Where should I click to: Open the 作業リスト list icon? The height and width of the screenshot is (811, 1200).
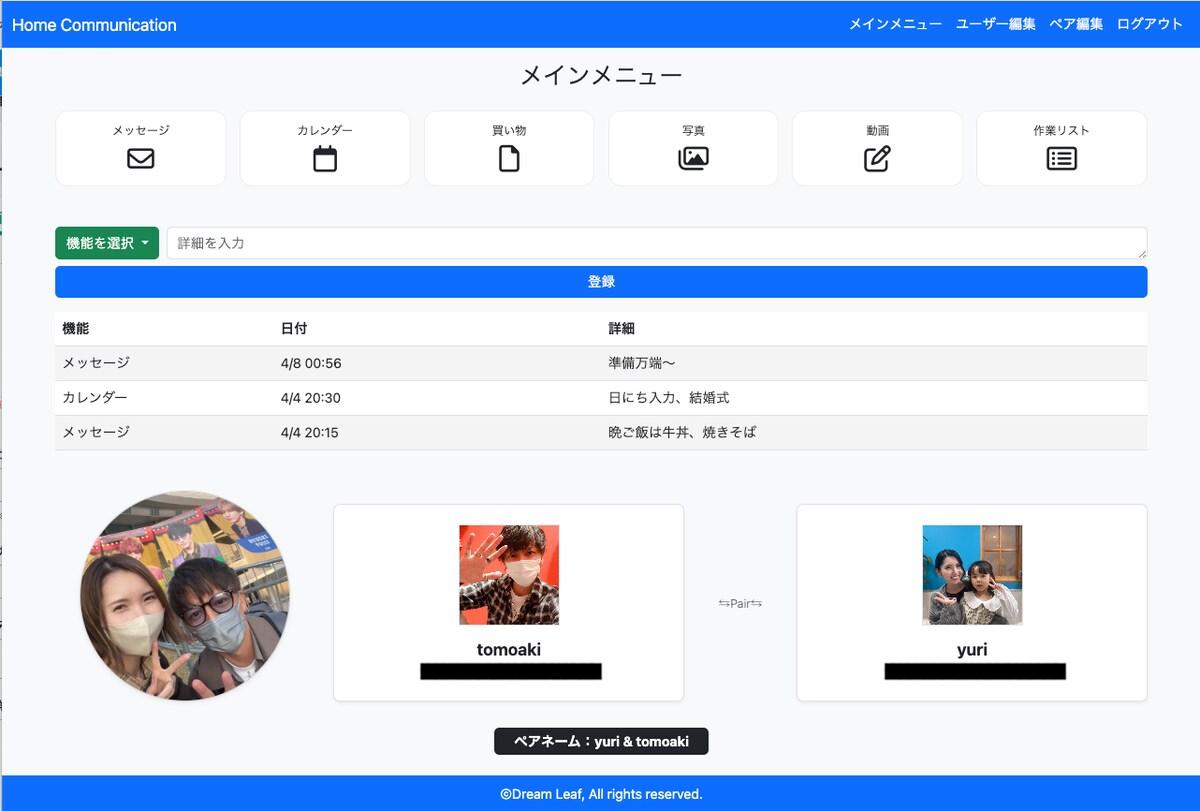[1061, 158]
